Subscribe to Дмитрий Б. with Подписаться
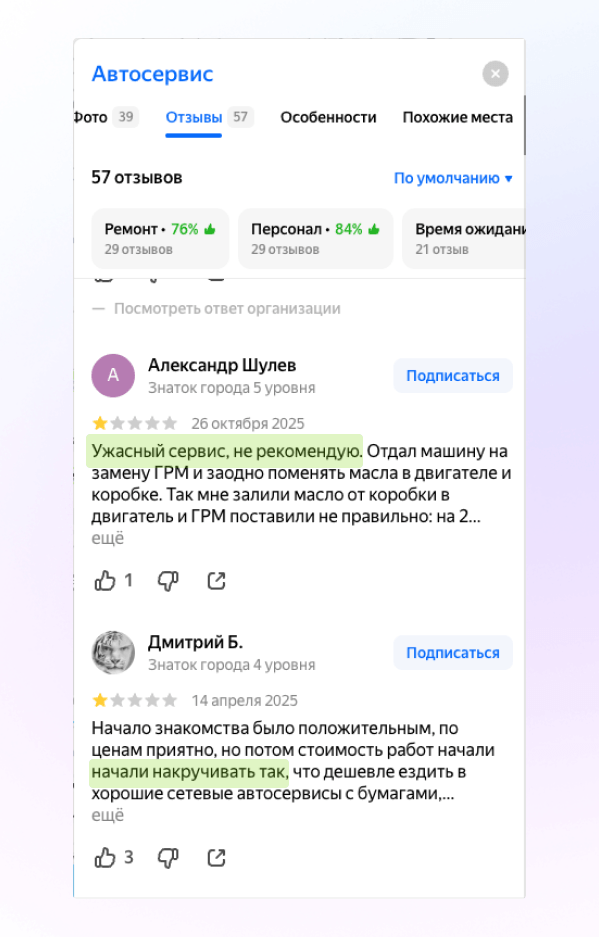599x937 pixels. click(453, 653)
